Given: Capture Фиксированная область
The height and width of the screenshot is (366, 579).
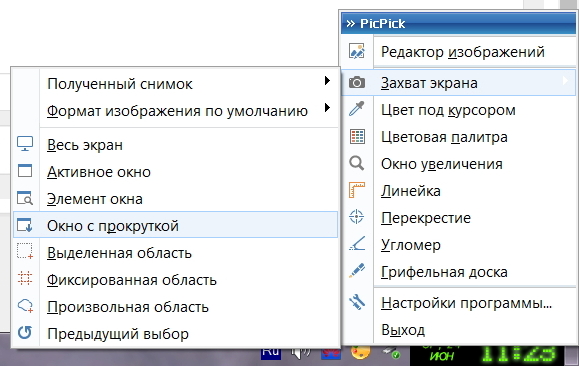Looking at the screenshot, I should 175,280.
